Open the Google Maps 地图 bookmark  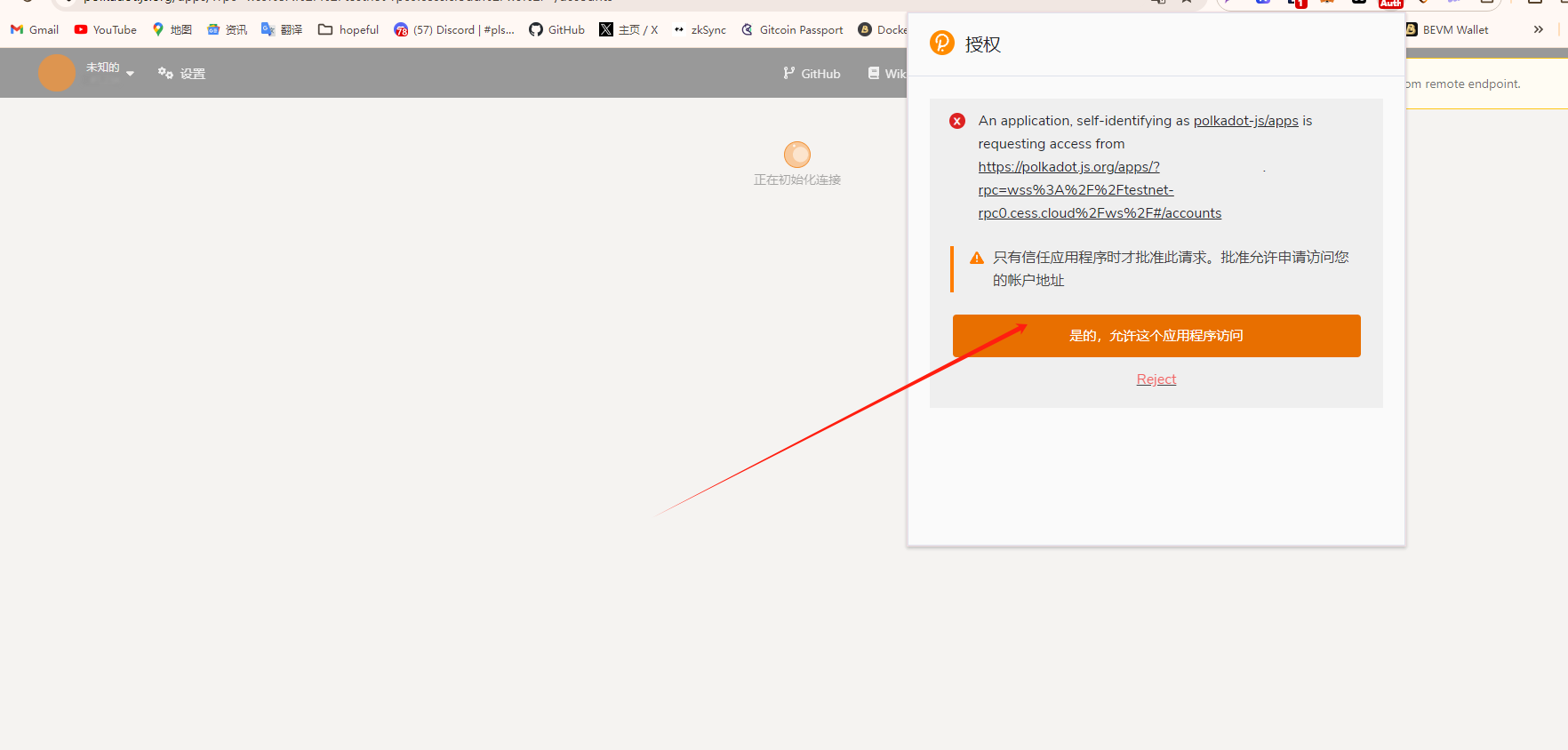pyautogui.click(x=172, y=29)
